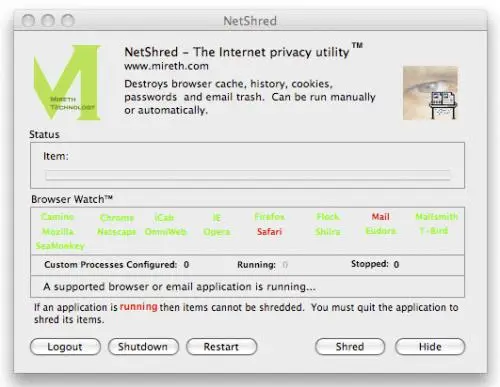Click the Status item progress bar
The image size is (500, 387).
click(248, 175)
